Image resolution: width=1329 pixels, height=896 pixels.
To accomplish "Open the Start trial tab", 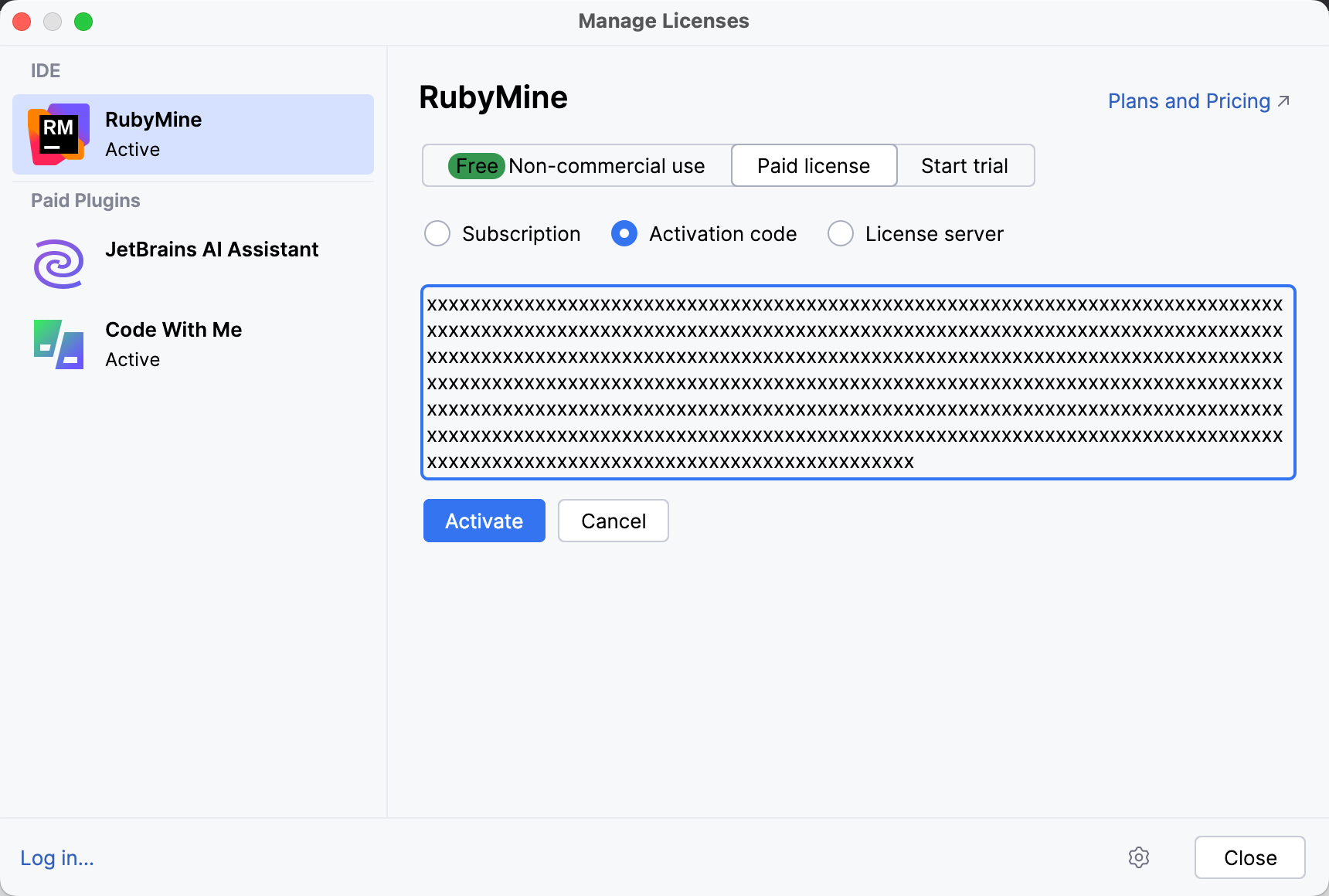I will (965, 165).
